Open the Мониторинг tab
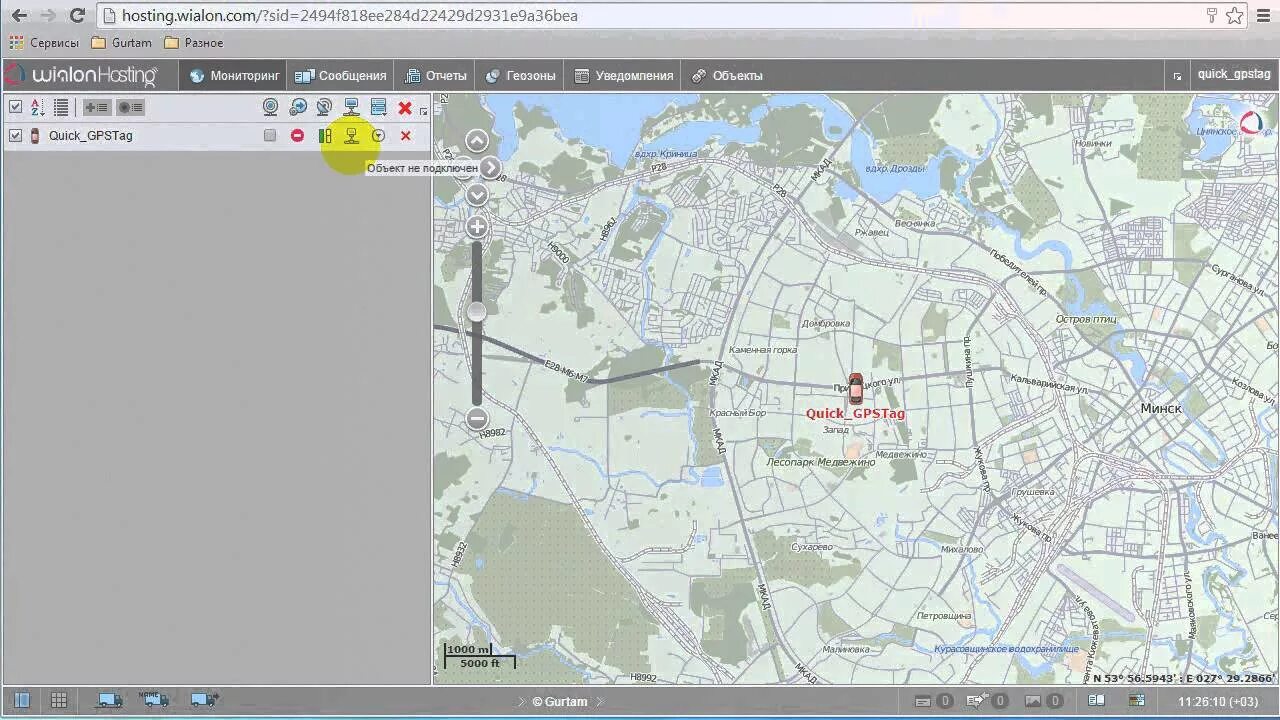1280x720 pixels. pos(234,75)
